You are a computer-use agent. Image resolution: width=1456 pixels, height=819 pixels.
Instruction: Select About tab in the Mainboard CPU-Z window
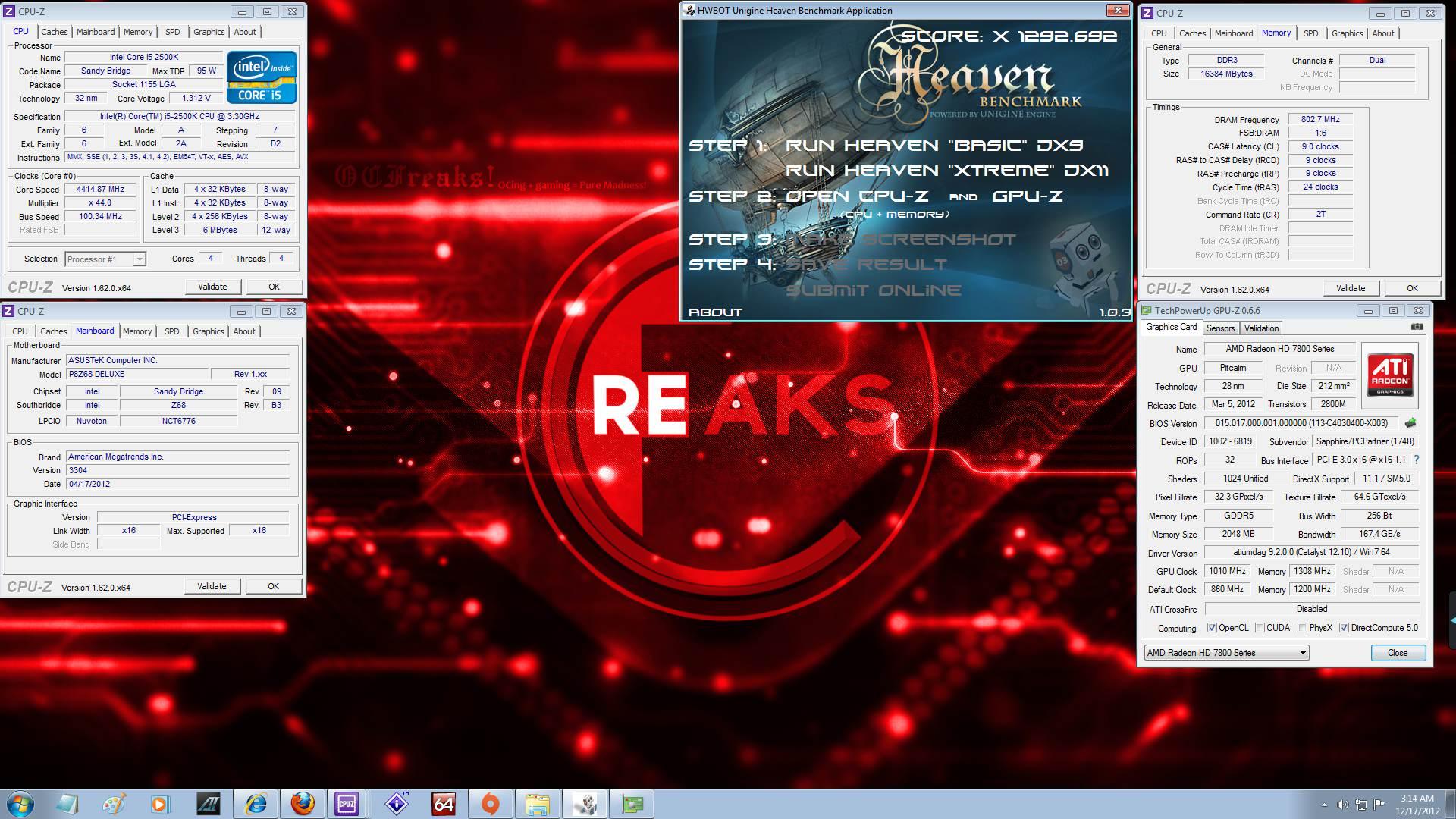click(244, 331)
